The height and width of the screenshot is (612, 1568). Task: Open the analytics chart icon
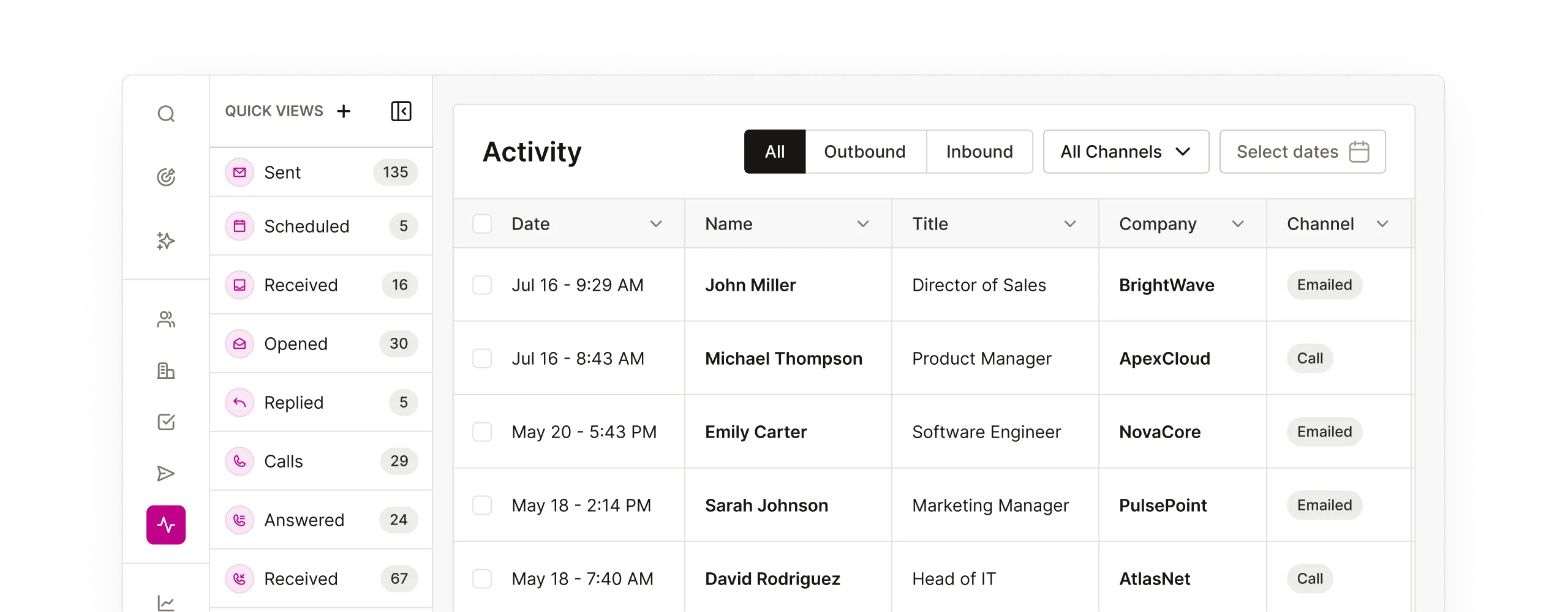(x=165, y=603)
